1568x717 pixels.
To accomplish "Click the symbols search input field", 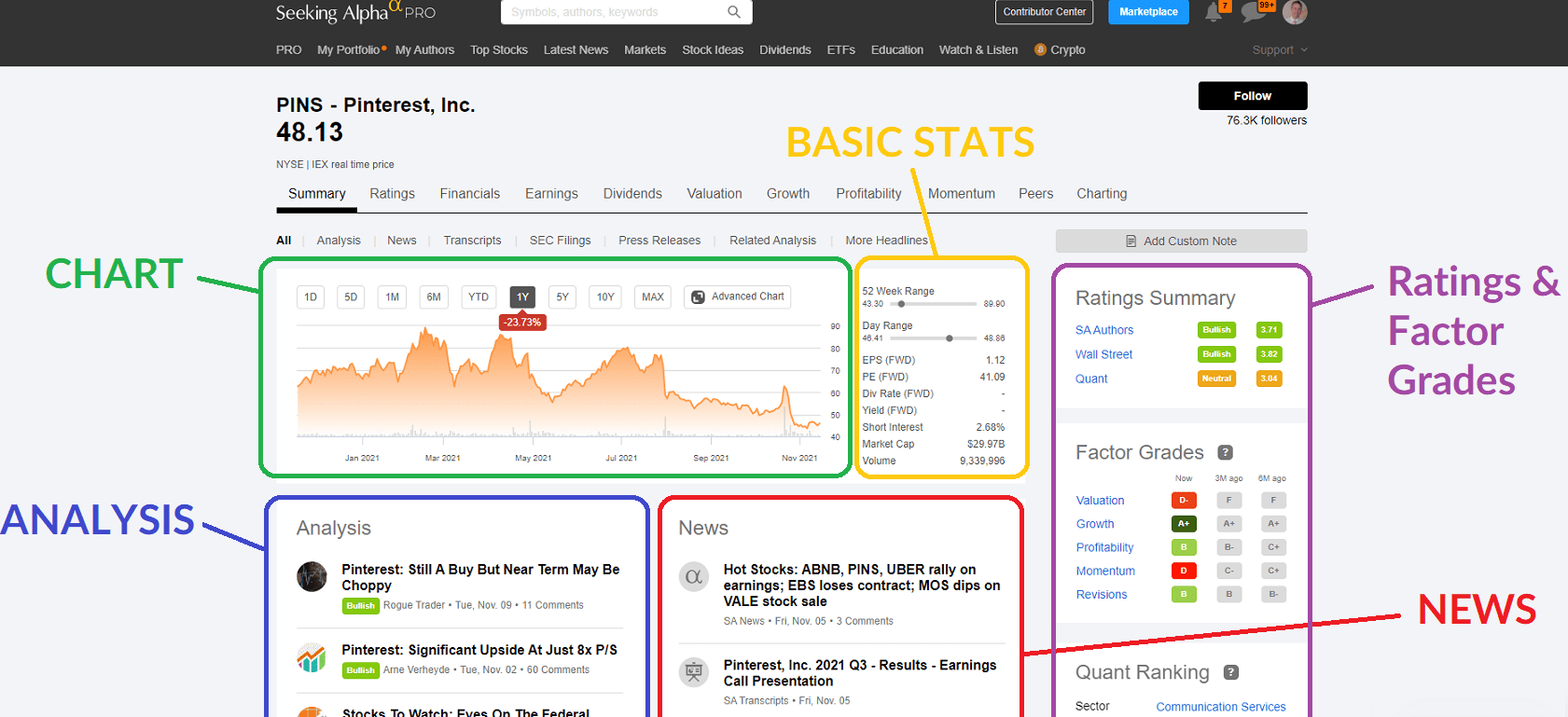I will (626, 12).
